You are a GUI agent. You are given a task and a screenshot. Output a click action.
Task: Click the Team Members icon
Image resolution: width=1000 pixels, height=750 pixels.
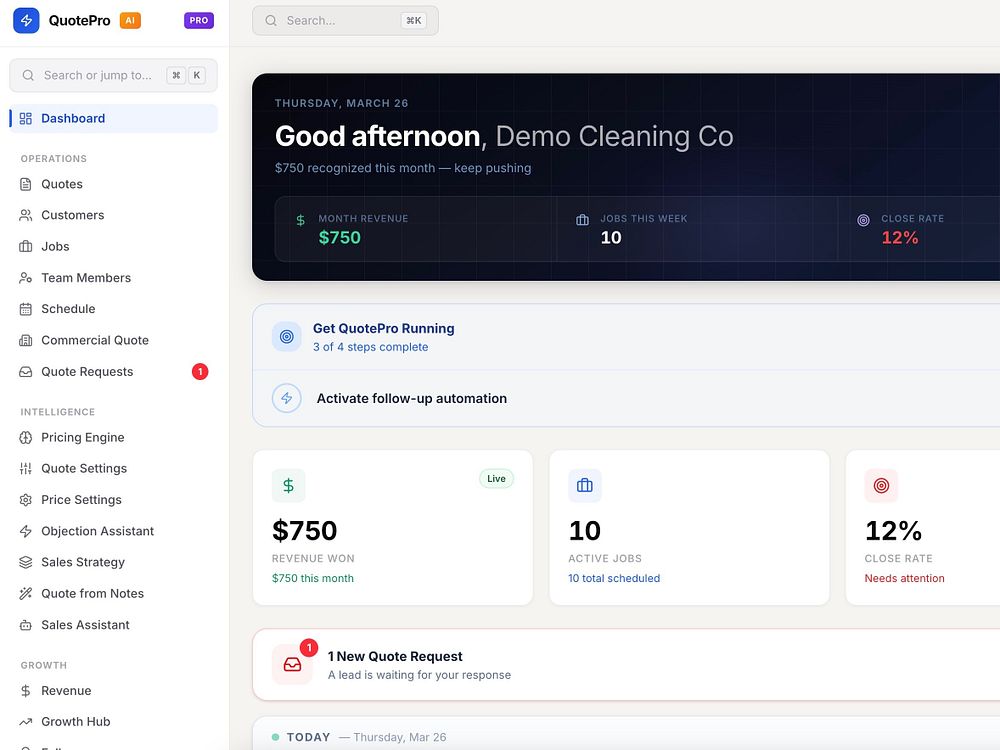point(26,278)
